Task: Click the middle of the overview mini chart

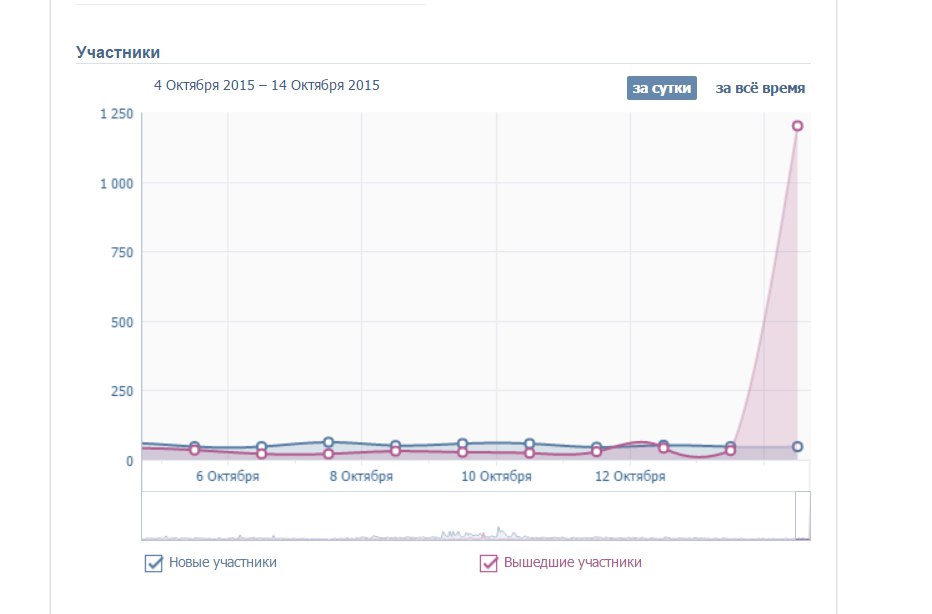Action: click(476, 516)
